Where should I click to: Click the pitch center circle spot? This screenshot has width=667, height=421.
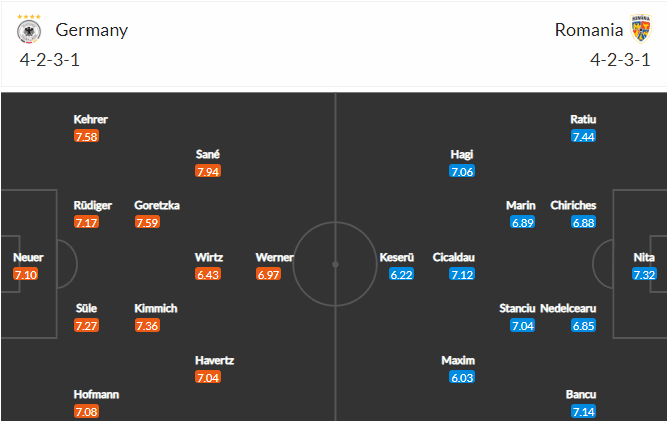coord(335,265)
